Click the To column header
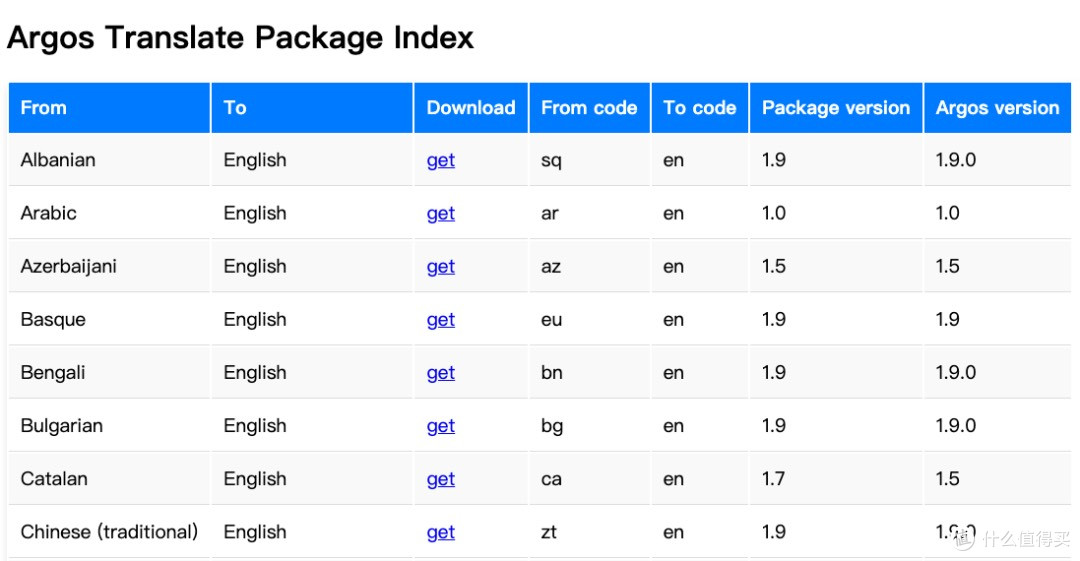 click(312, 108)
